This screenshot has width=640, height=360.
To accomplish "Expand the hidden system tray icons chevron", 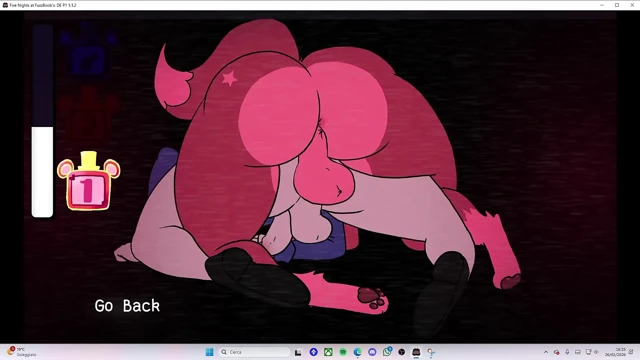I will point(546,352).
